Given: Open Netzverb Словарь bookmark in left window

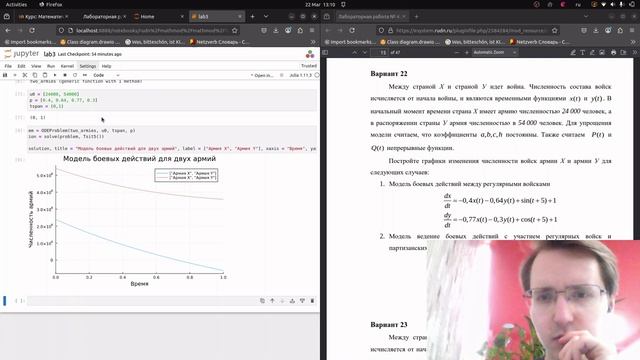Looking at the screenshot, I should pos(219,42).
